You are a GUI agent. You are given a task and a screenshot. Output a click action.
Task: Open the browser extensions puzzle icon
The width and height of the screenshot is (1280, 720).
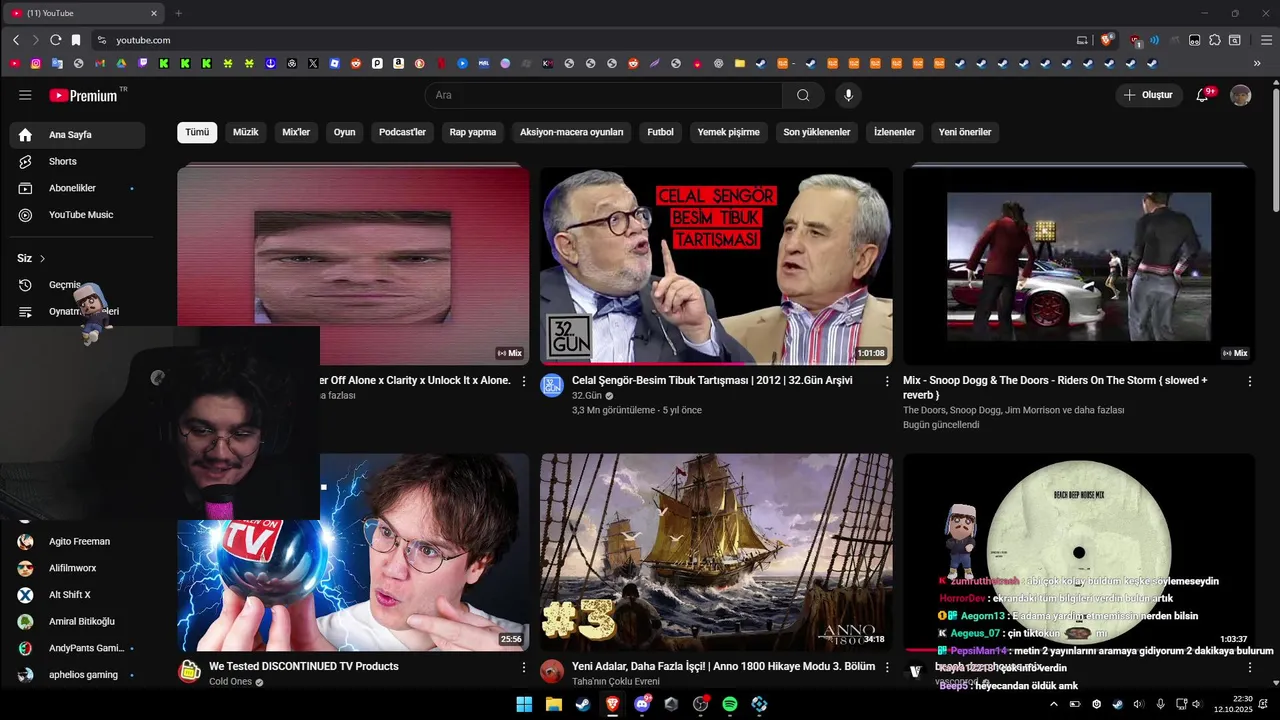pos(1215,40)
